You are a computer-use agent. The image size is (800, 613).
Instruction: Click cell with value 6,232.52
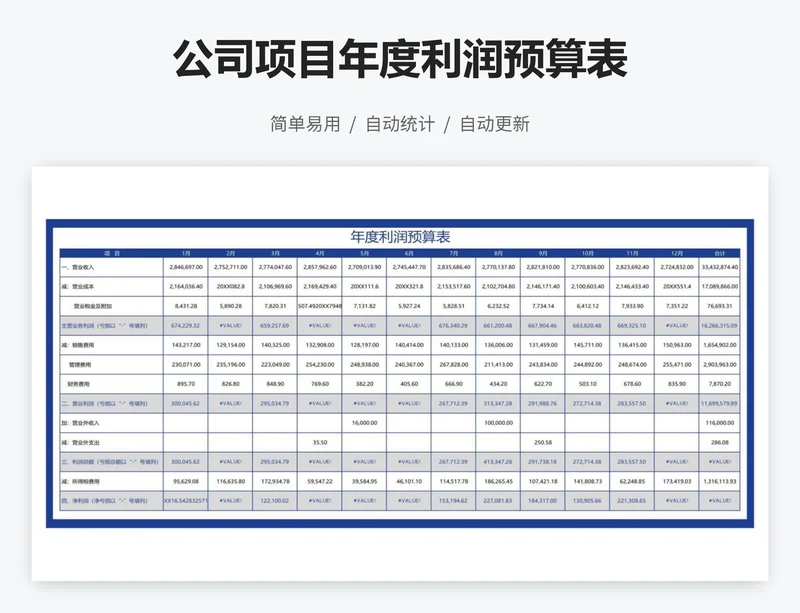[x=498, y=306]
